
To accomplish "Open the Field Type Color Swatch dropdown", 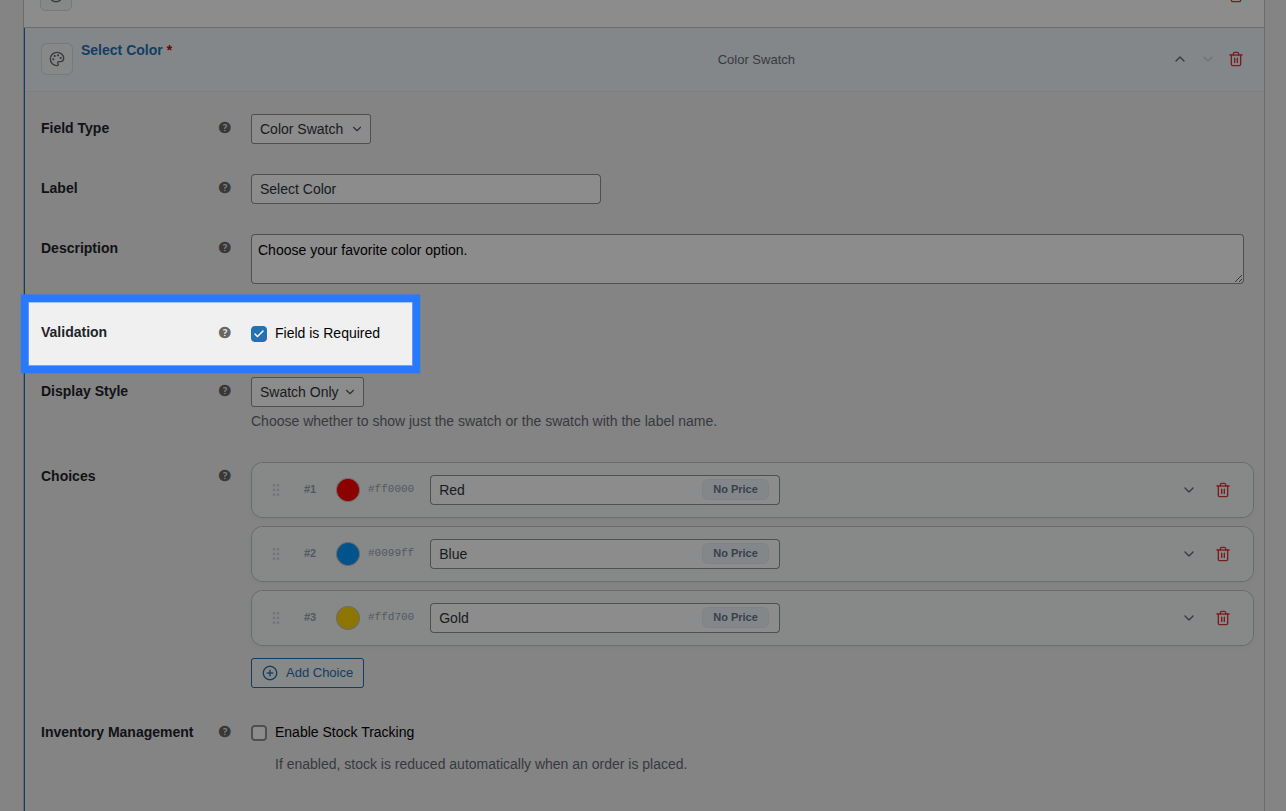I will (311, 129).
